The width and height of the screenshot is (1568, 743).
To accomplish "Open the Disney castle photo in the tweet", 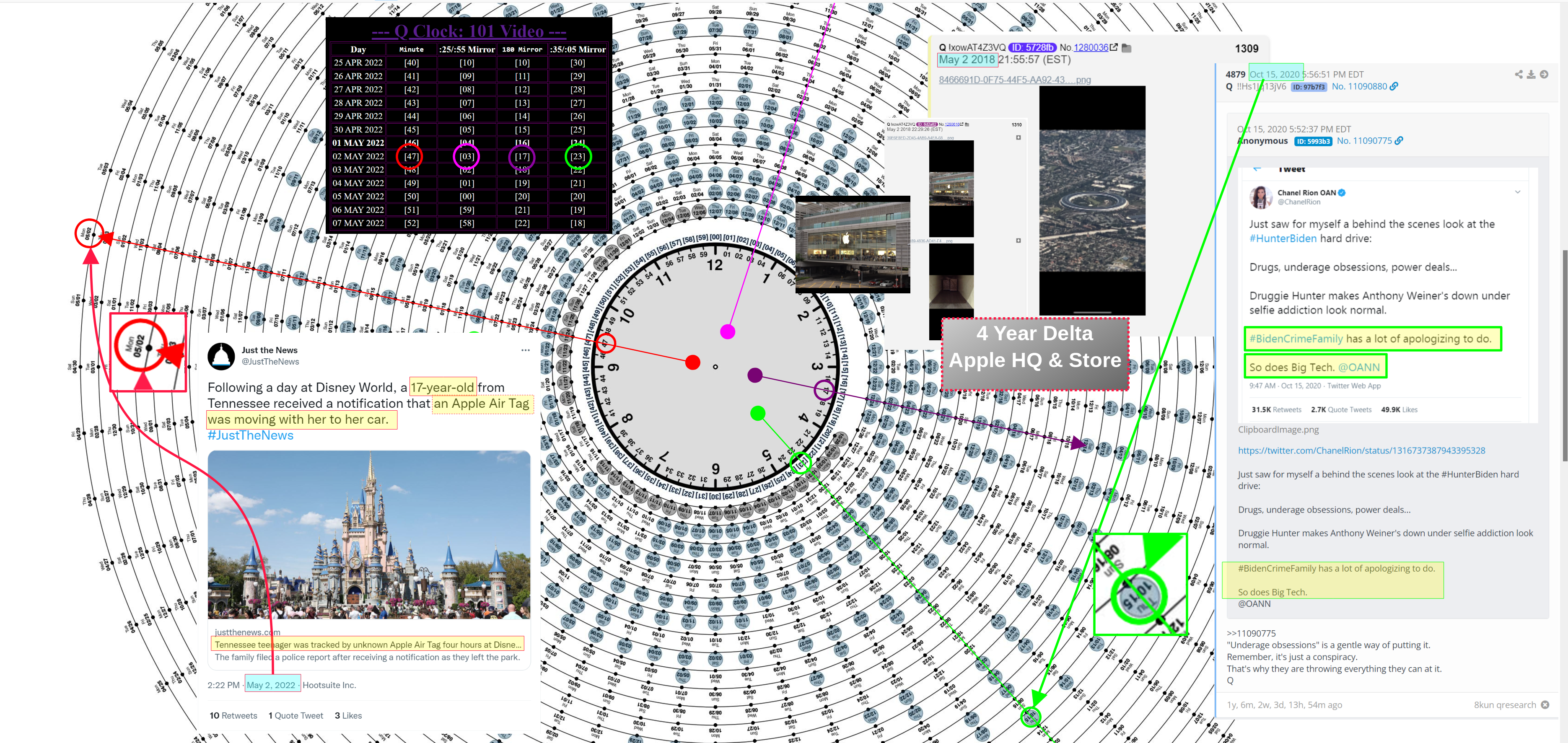I will [x=369, y=534].
